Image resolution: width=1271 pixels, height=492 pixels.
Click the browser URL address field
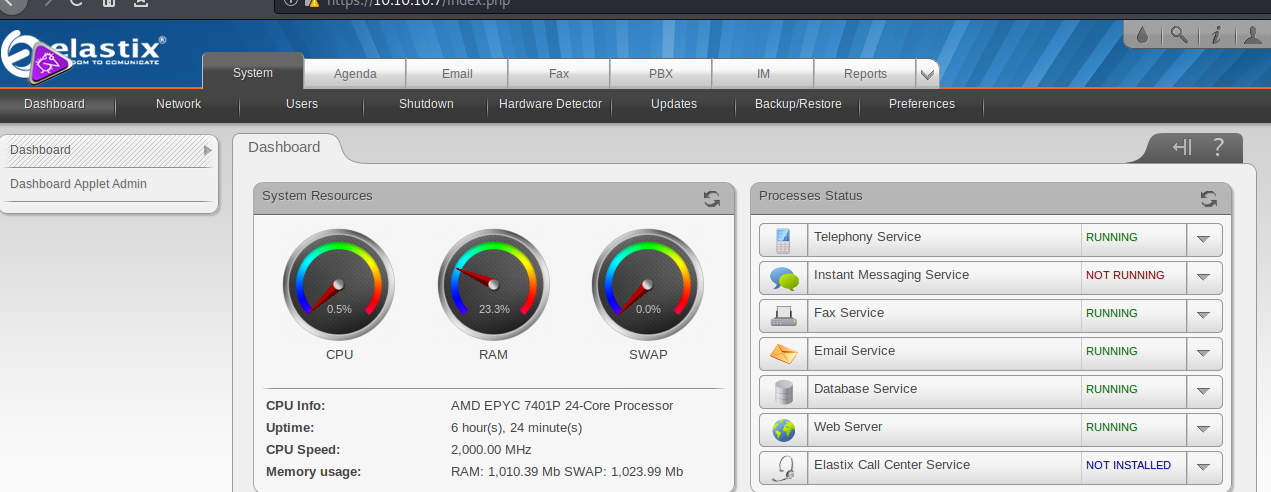coord(770,3)
